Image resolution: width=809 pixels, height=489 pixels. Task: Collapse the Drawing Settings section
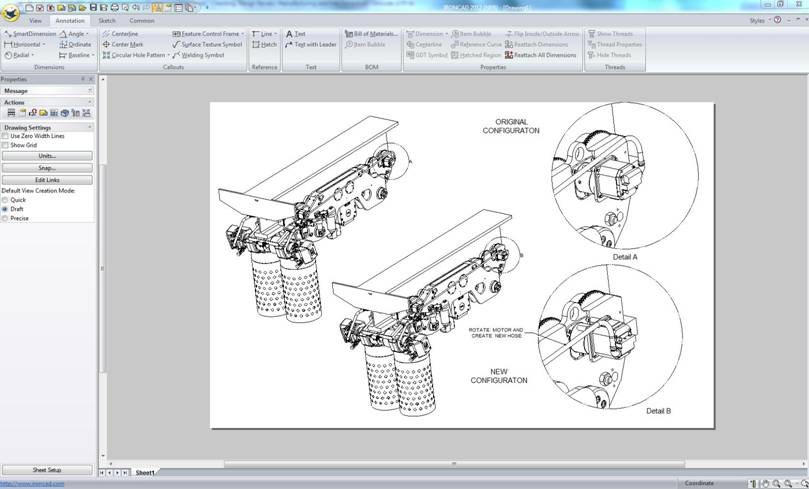pyautogui.click(x=89, y=127)
